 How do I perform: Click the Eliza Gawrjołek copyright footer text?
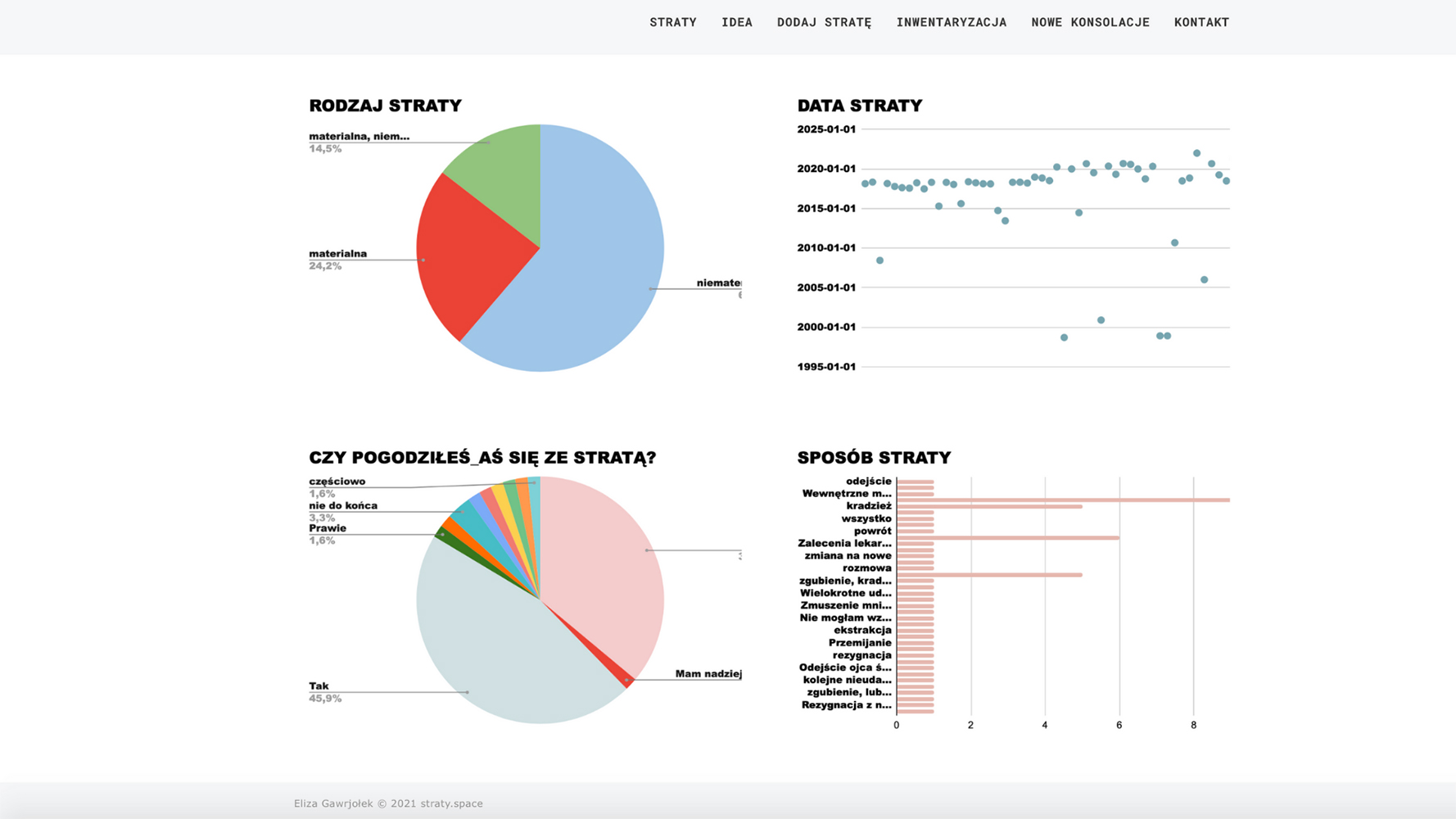pyautogui.click(x=388, y=803)
